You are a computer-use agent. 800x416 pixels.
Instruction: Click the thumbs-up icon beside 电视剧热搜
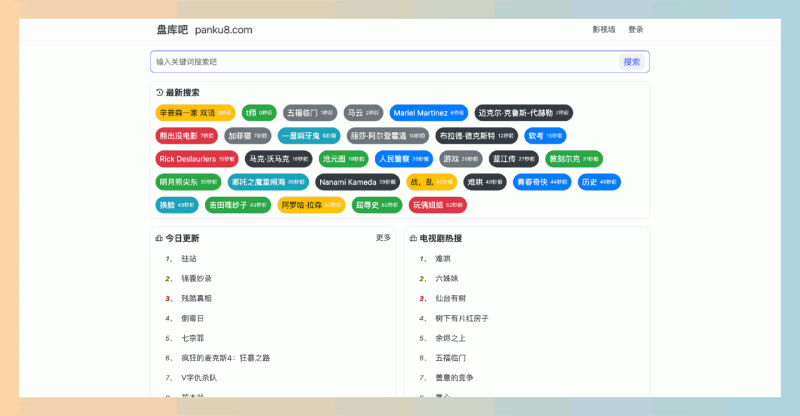(413, 238)
